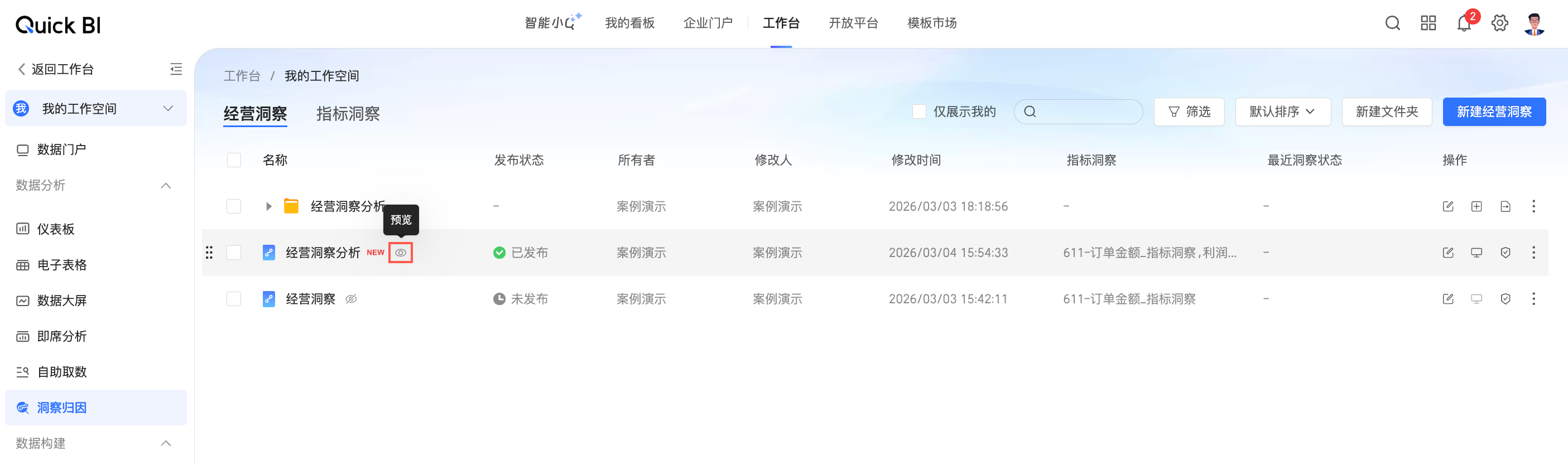Check the 经营洞察分析 folder row checkbox

pyautogui.click(x=234, y=206)
